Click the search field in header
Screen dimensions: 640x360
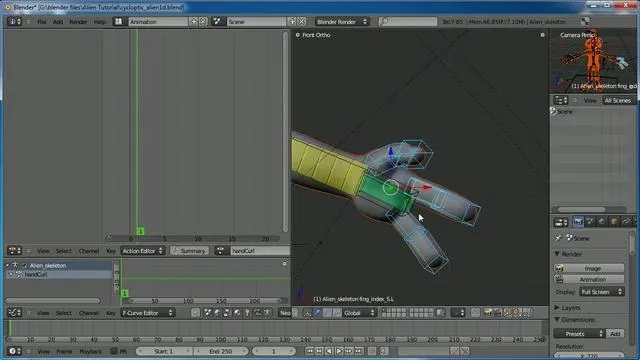coord(407,22)
